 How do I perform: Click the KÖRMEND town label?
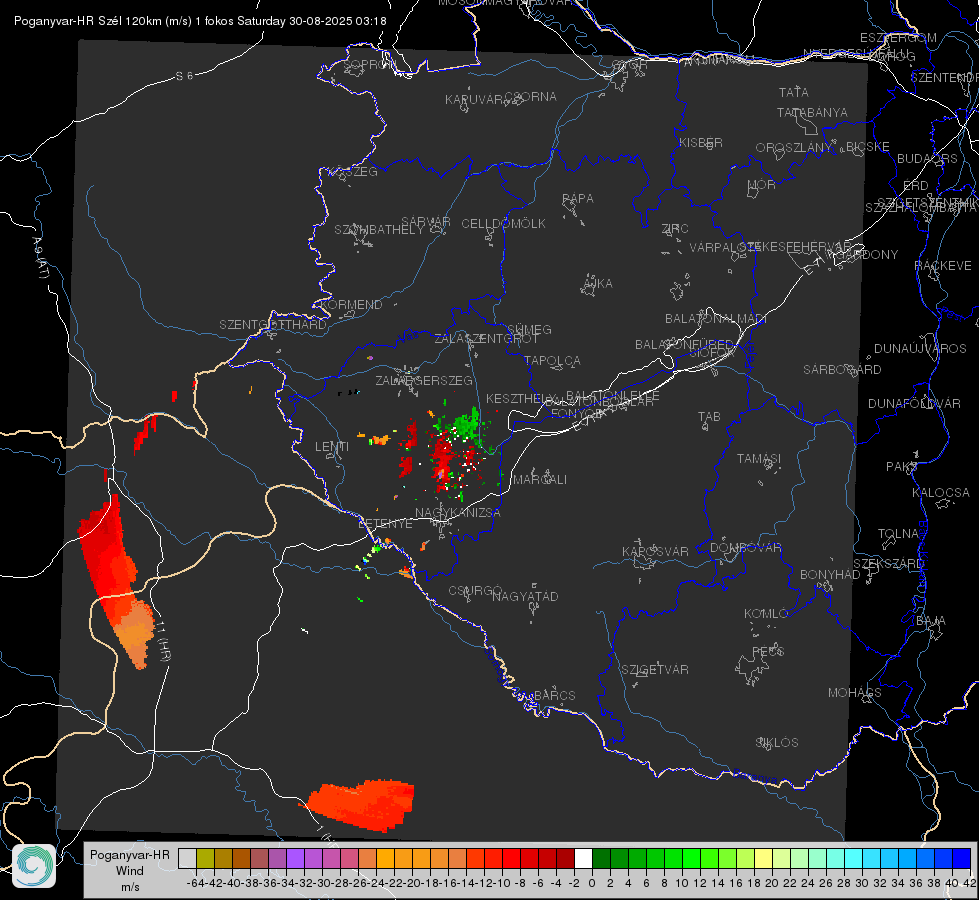[352, 305]
